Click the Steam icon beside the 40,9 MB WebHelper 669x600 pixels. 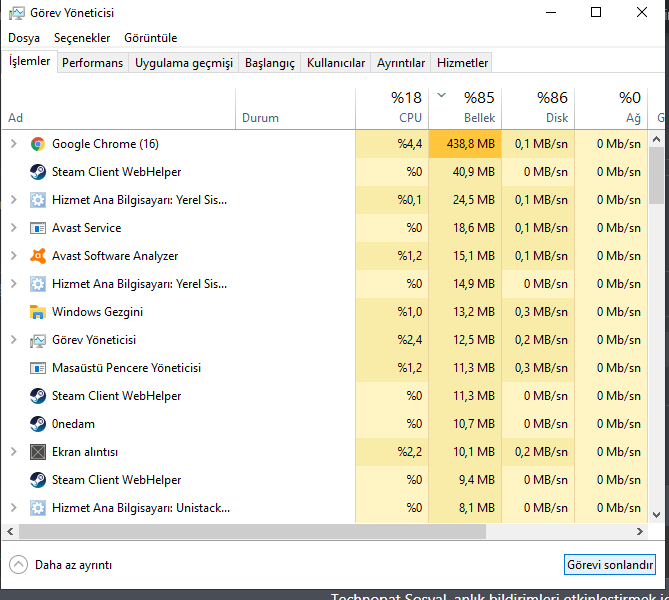(38, 172)
